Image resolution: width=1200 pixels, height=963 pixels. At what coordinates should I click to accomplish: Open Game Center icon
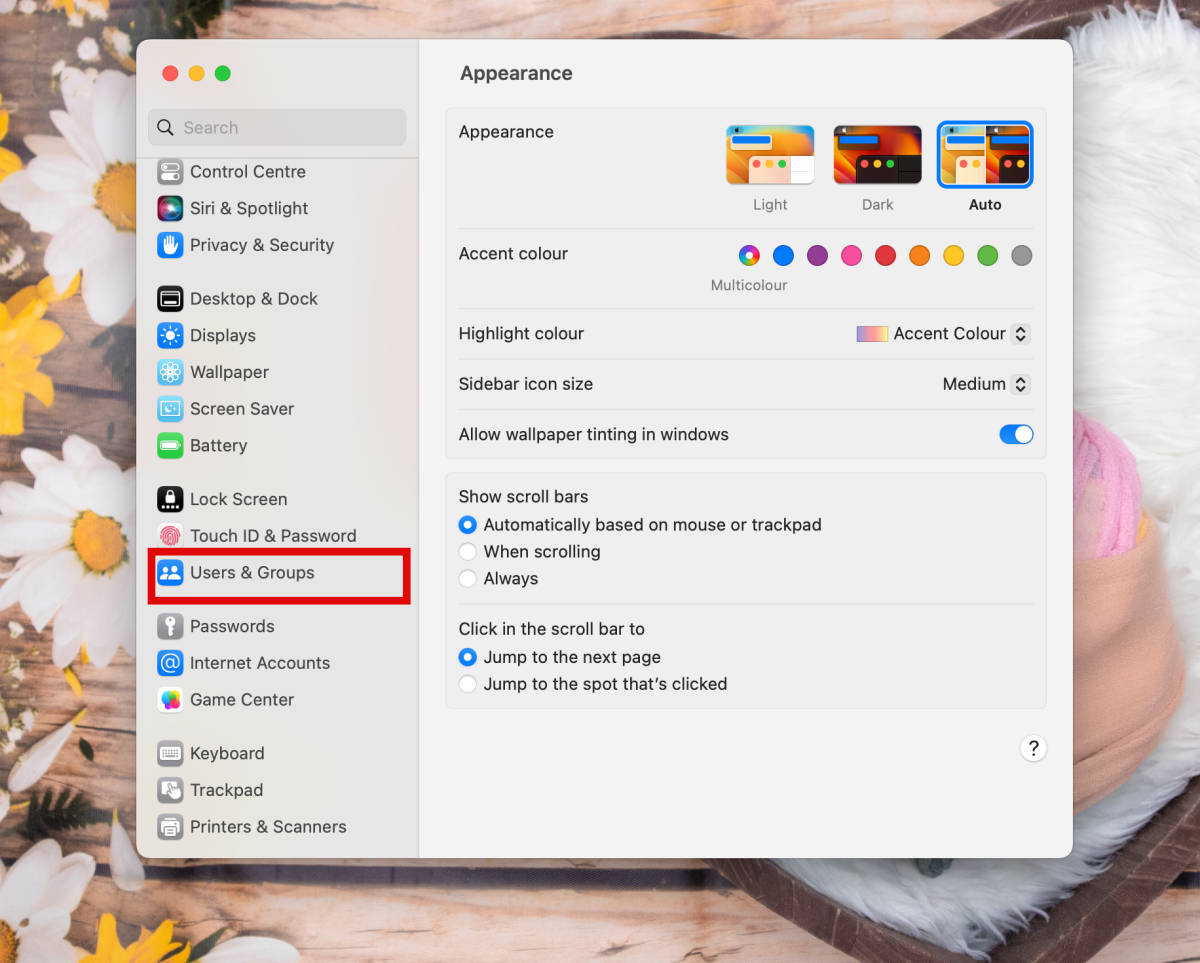[170, 700]
